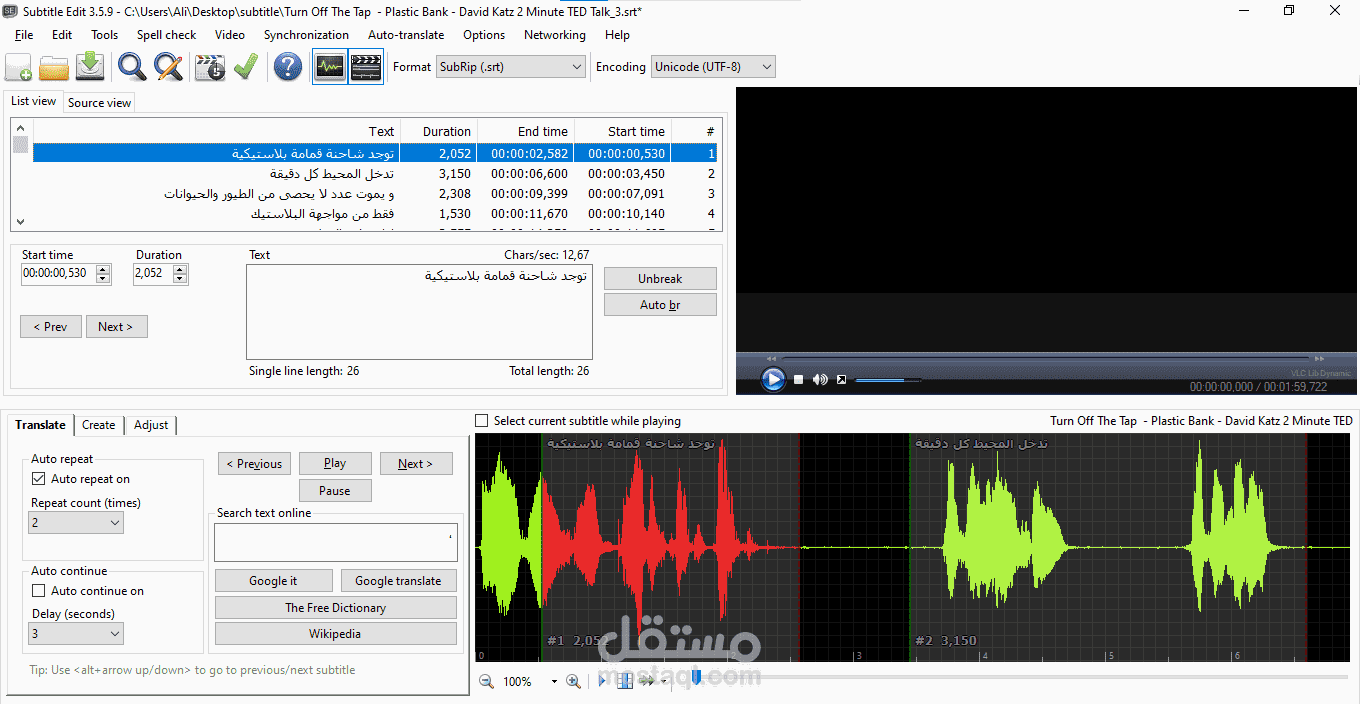Open the Spell check menu
Screen dimensions: 1360x704
(167, 35)
